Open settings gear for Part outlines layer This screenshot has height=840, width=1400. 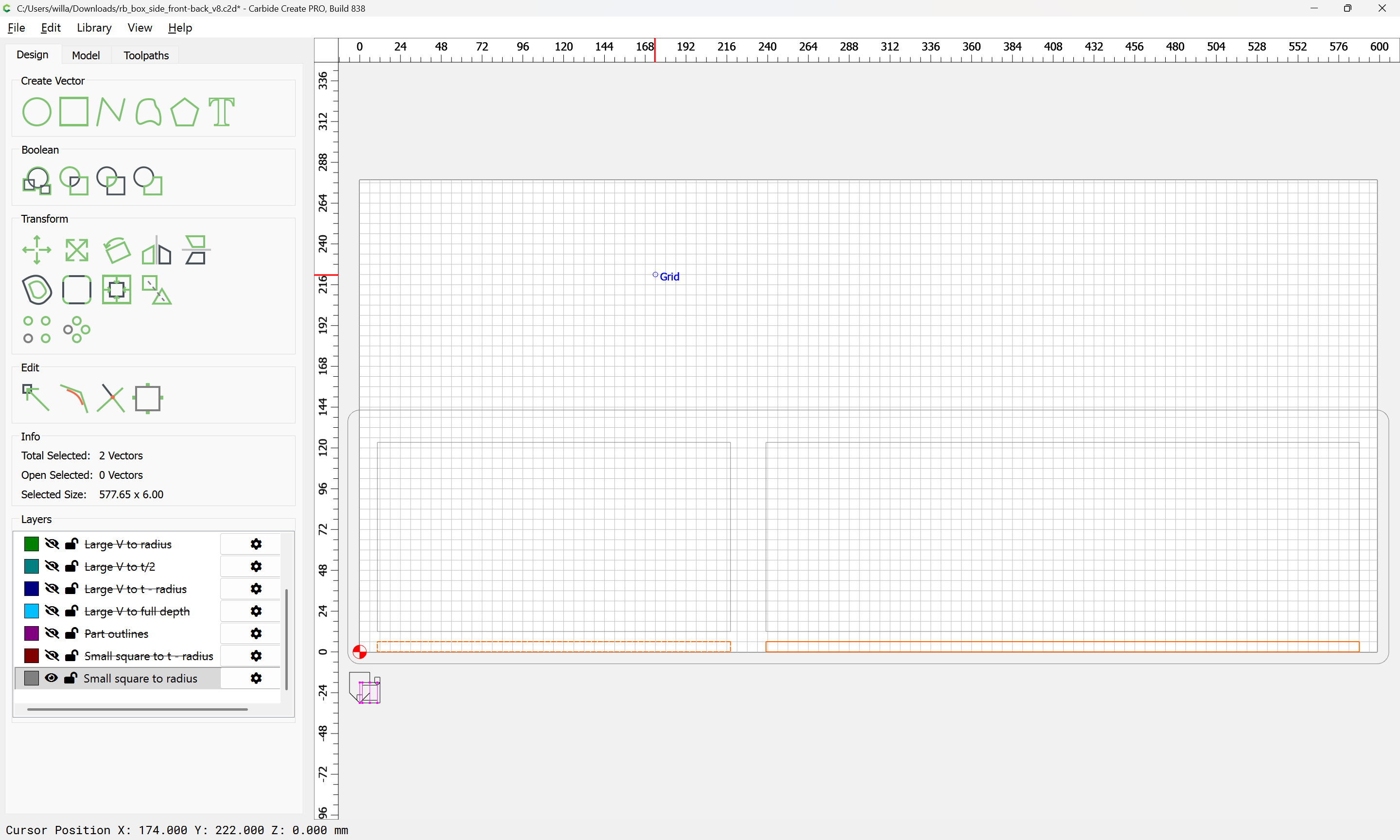click(256, 633)
